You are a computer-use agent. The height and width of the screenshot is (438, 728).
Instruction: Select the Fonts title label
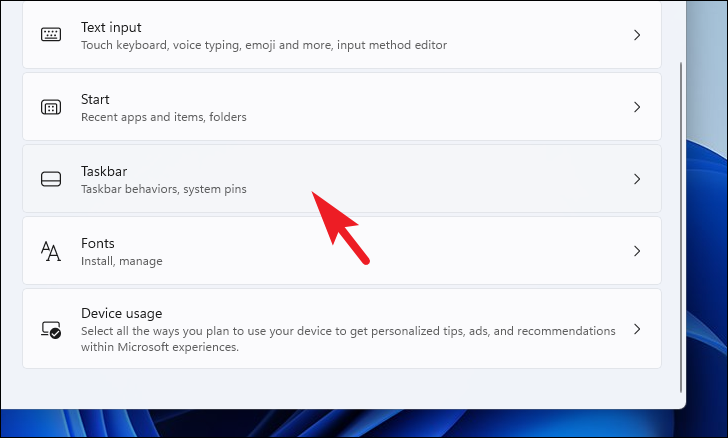pyautogui.click(x=98, y=243)
